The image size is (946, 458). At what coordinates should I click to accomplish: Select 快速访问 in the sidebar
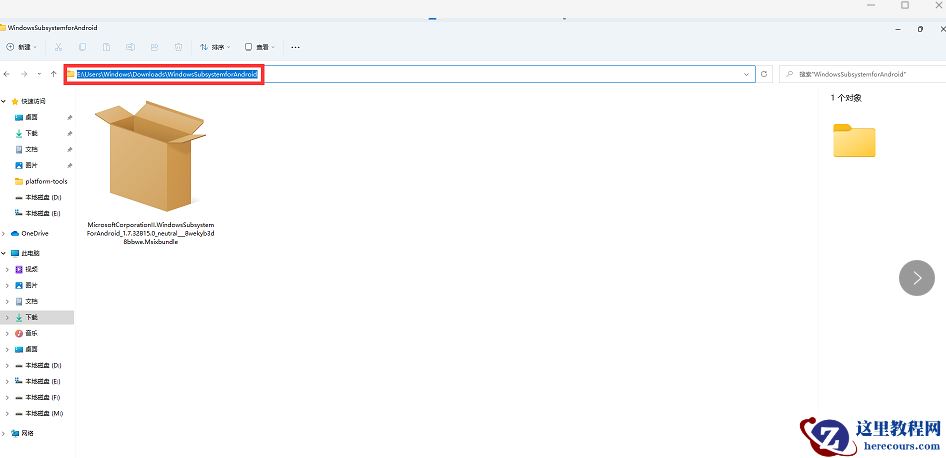click(28, 101)
